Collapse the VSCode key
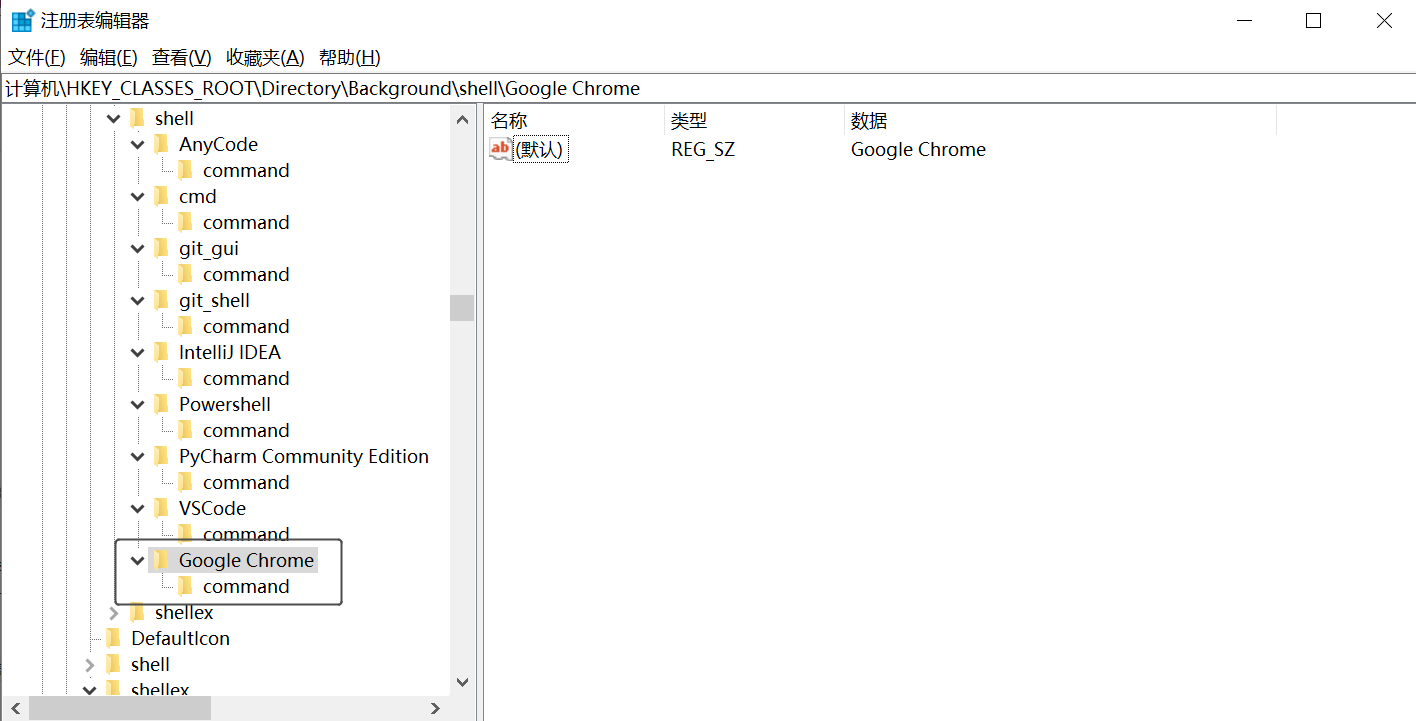Viewport: 1416px width, 721px height. [x=137, y=509]
